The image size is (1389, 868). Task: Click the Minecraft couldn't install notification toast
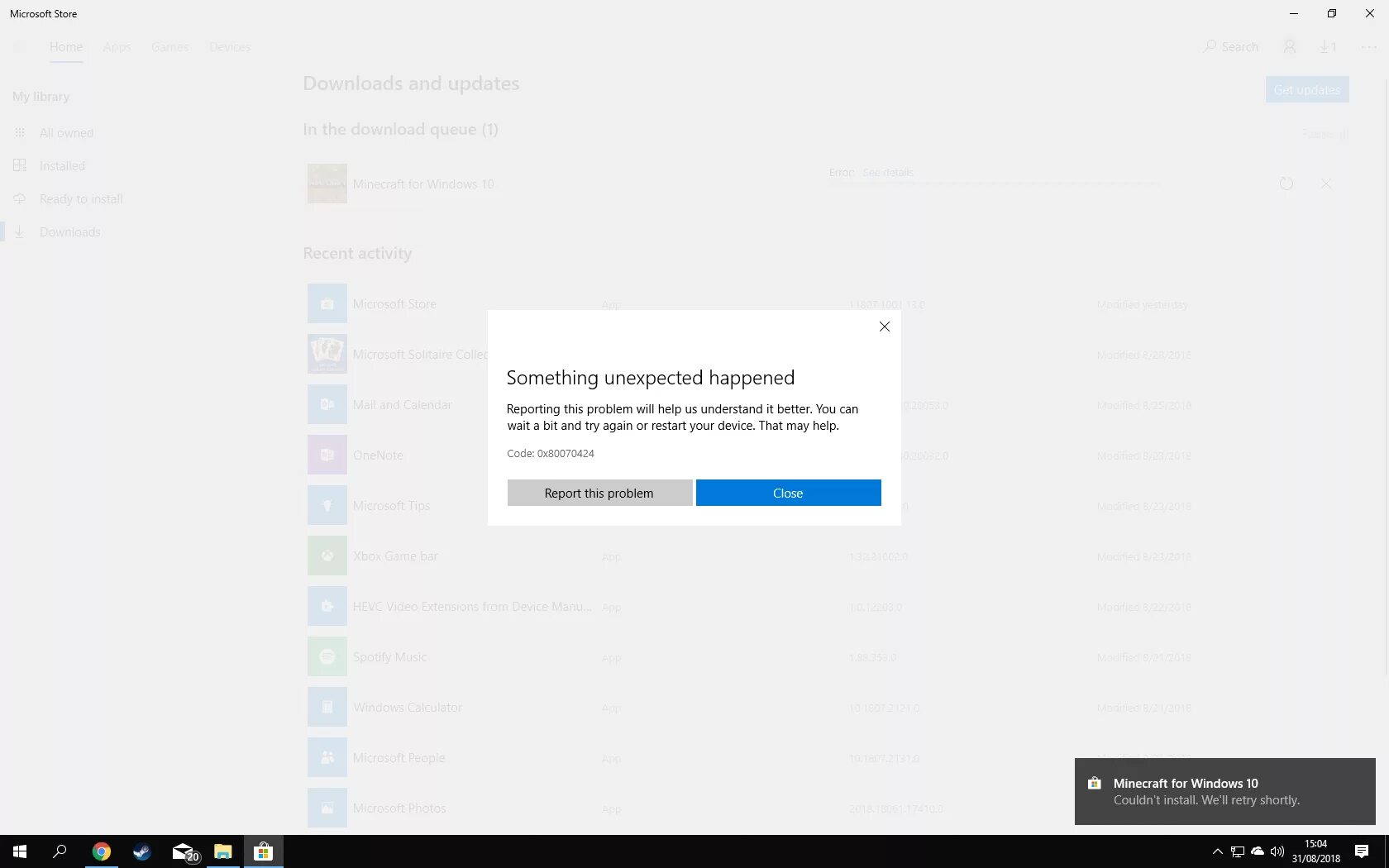coord(1224,791)
